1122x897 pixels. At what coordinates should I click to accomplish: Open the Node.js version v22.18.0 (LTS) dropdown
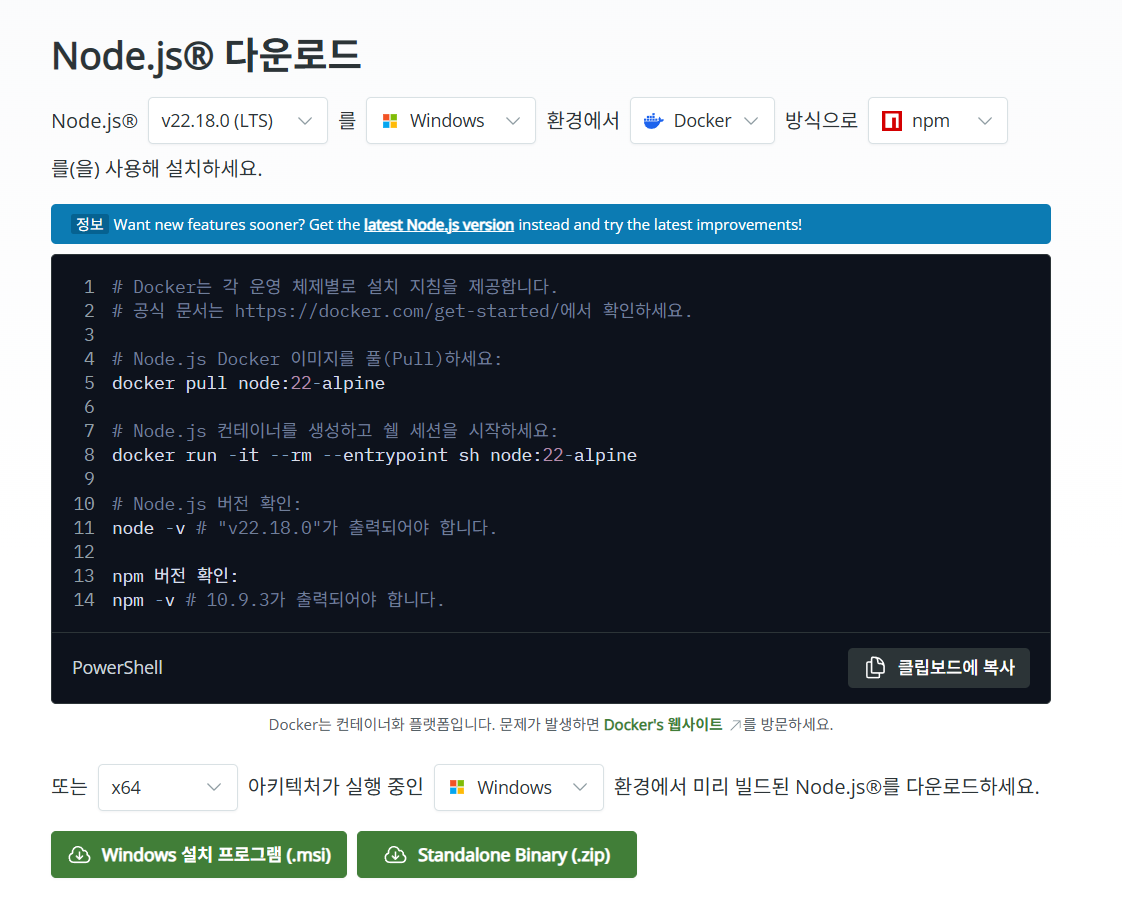click(x=238, y=121)
